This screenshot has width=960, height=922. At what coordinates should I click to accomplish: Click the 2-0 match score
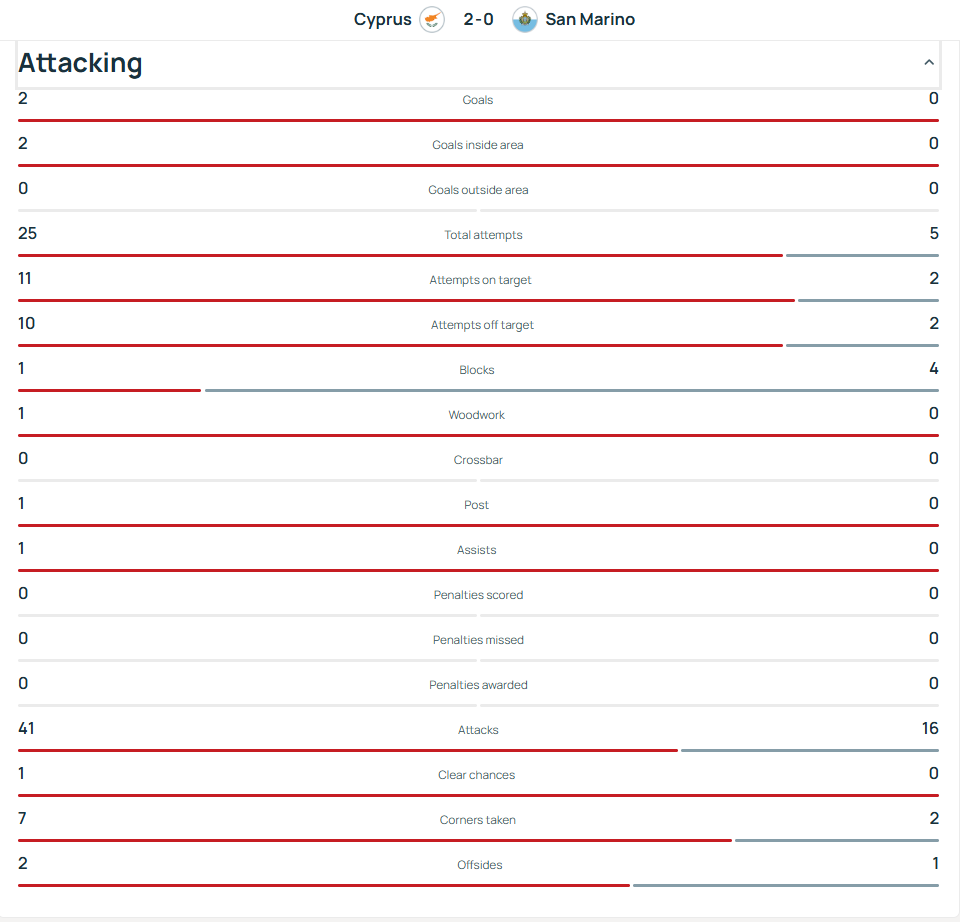(478, 19)
